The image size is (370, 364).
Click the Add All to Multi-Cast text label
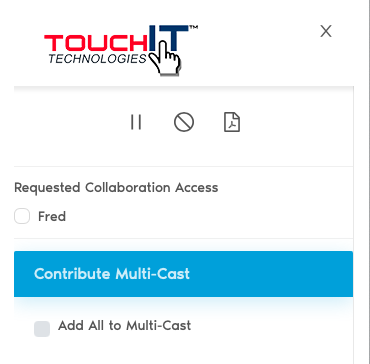[x=125, y=325]
